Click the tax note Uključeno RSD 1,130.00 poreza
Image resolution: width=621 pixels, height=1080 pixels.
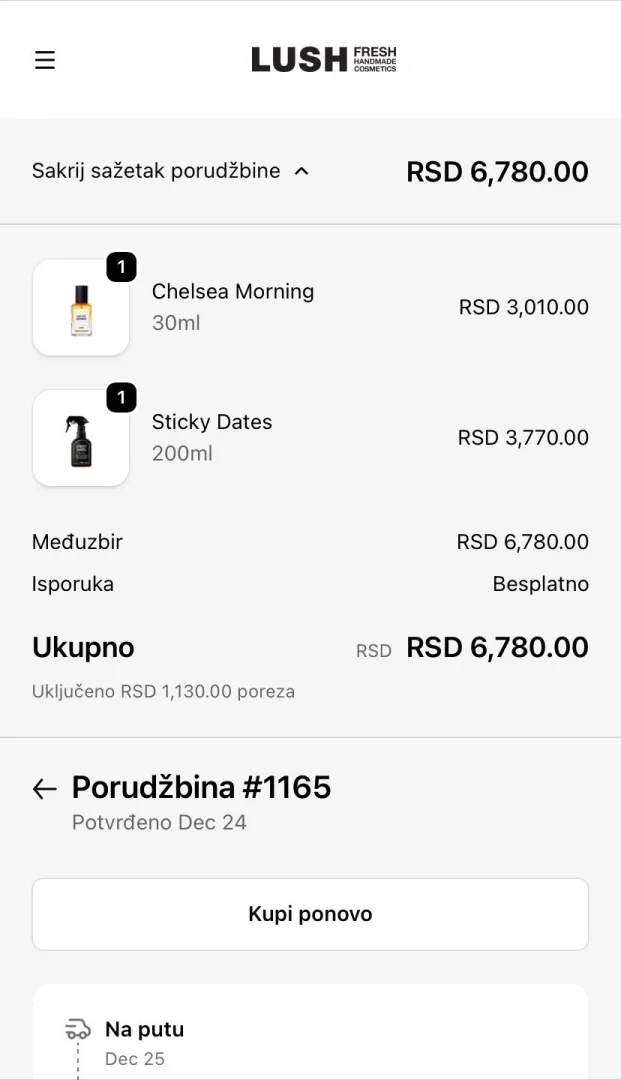point(161,691)
